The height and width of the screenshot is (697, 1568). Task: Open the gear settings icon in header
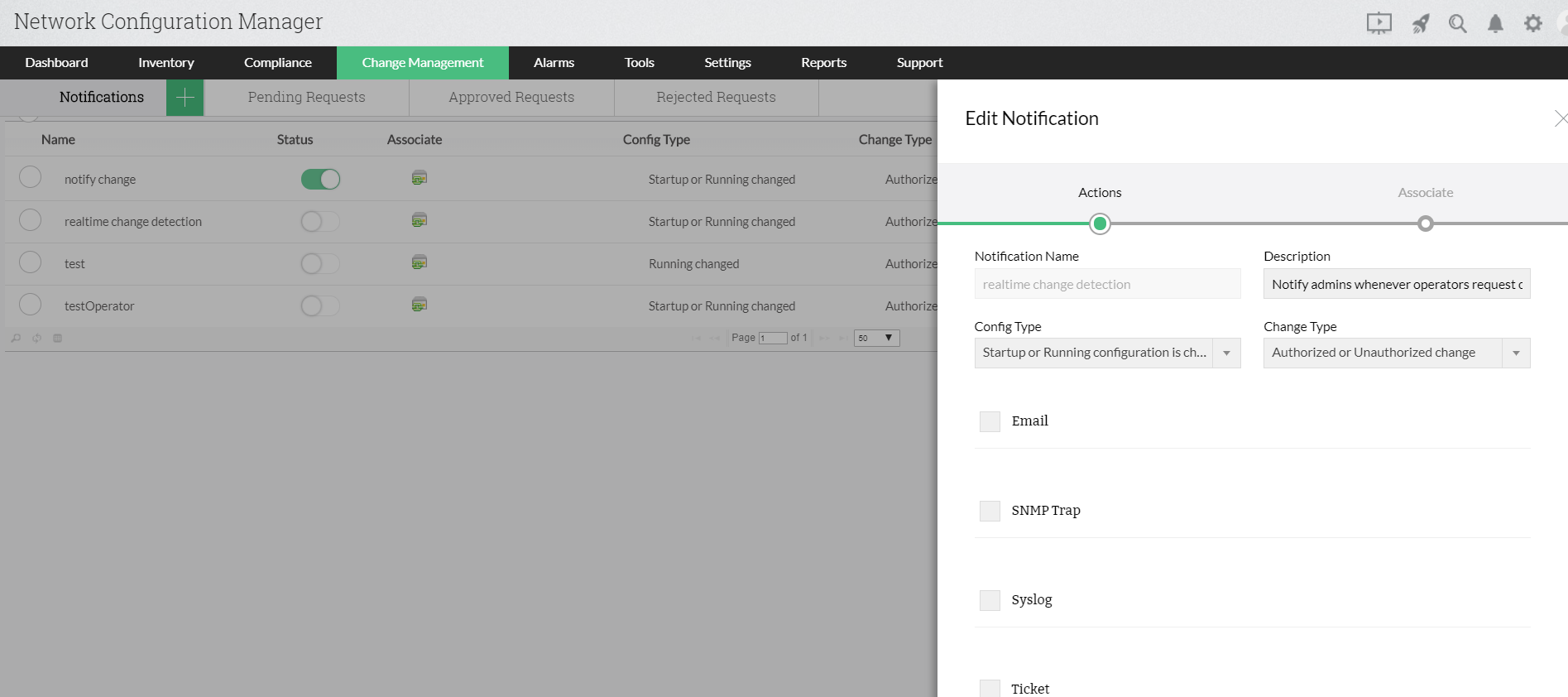point(1533,23)
